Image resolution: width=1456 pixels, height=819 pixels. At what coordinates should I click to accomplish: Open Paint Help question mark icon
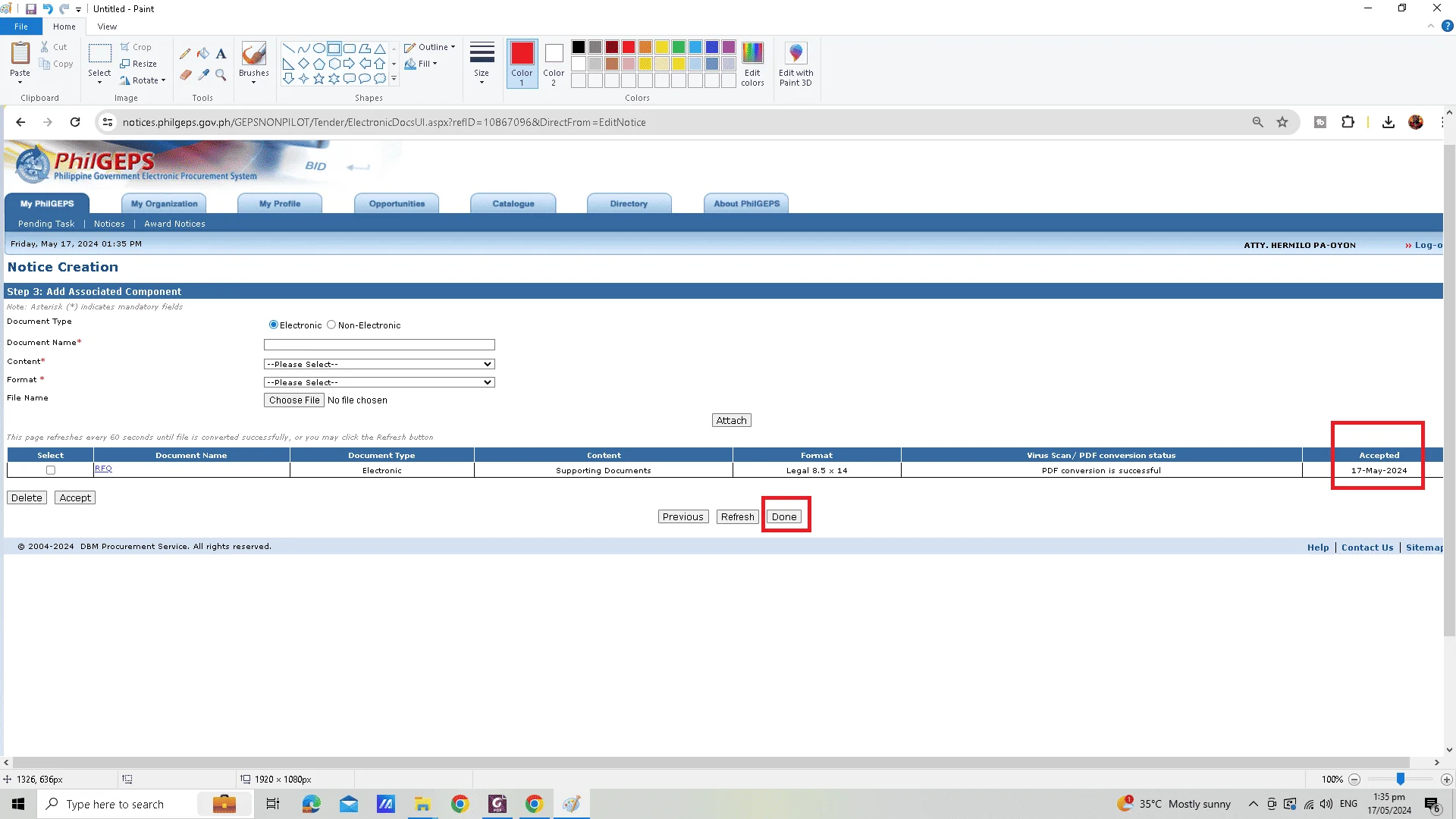1447,26
